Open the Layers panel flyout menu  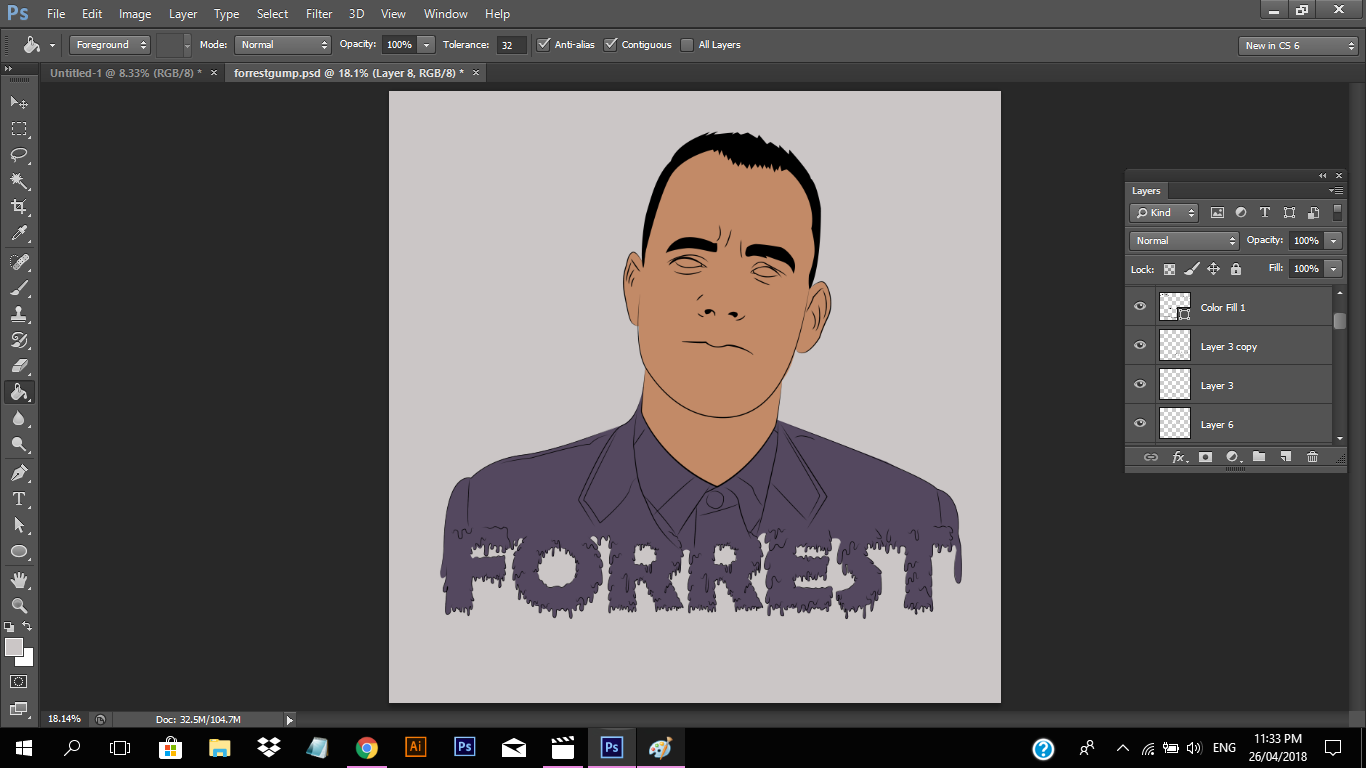point(1336,190)
